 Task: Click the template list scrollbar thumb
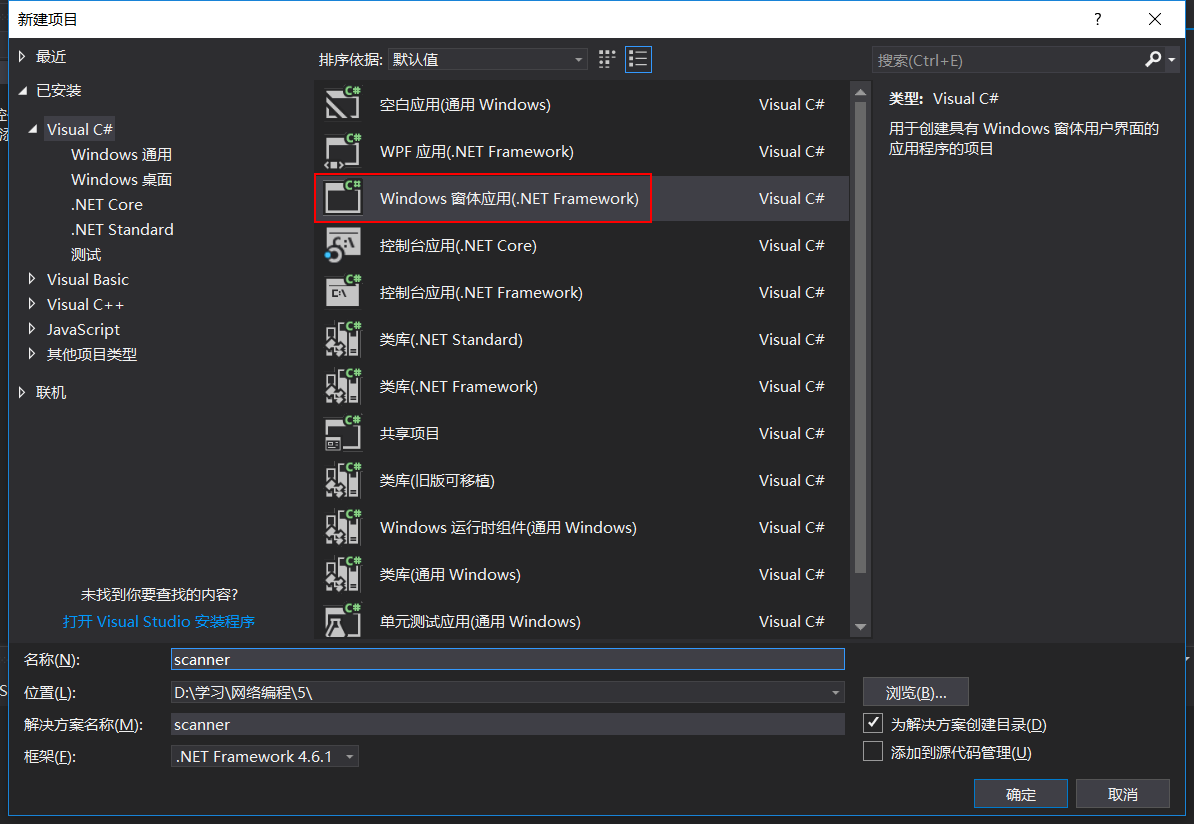click(860, 337)
